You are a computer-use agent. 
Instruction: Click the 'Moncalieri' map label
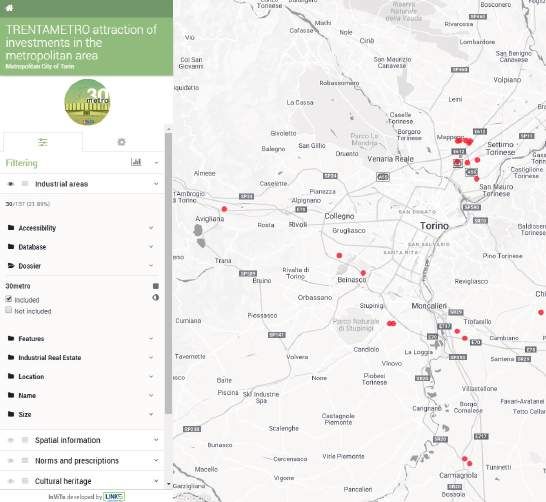tap(429, 306)
